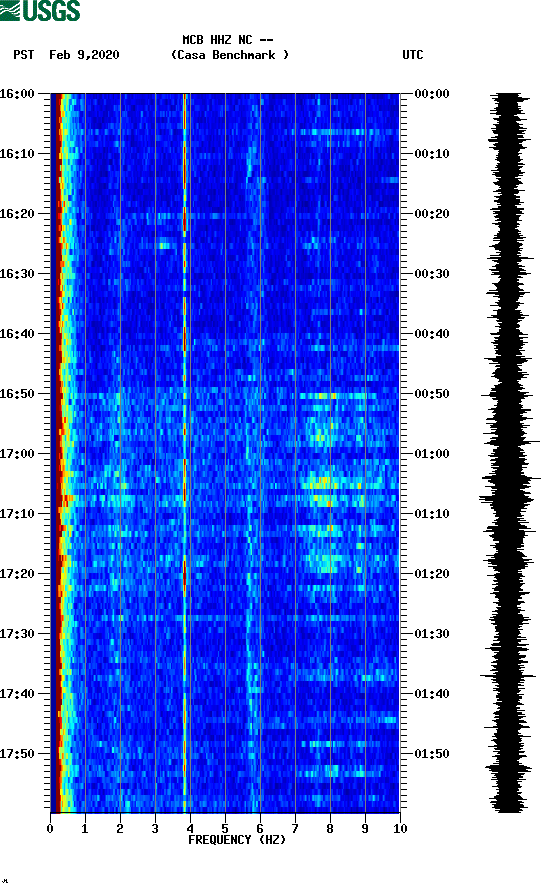Click the PST timezone label
This screenshot has width=552, height=892.
point(24,55)
